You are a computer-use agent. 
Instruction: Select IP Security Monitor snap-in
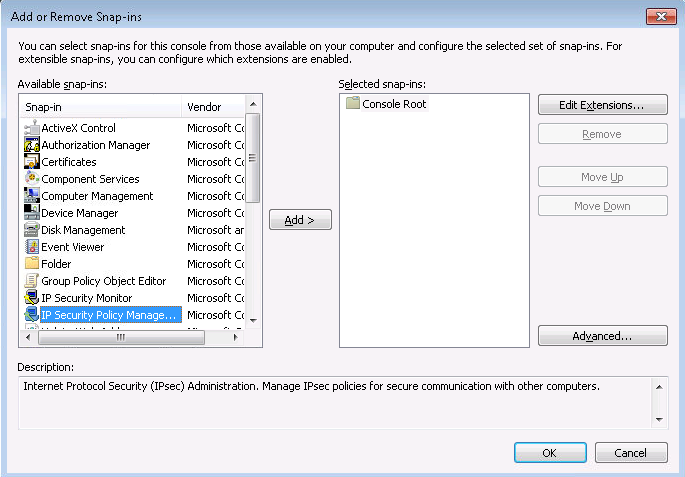click(x=86, y=298)
